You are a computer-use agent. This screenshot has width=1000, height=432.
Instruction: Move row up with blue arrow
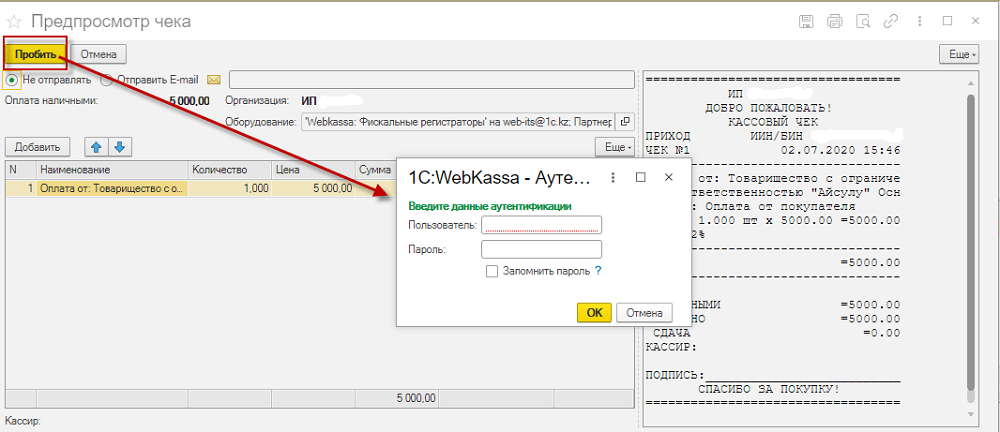(96, 147)
